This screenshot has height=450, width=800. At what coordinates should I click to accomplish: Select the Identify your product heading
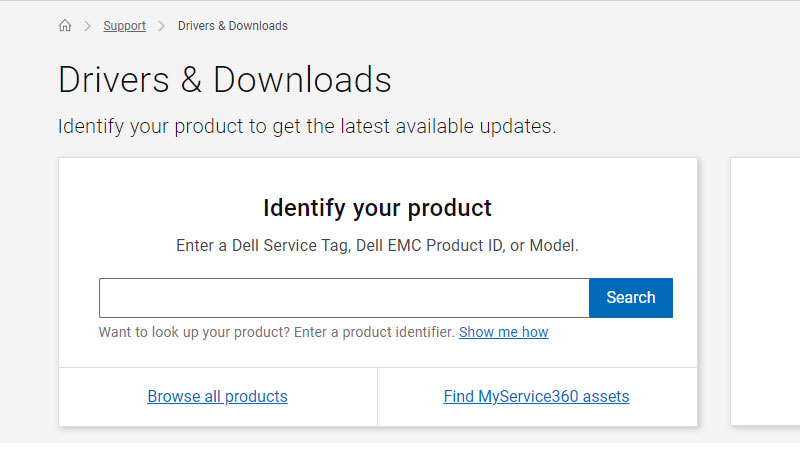pyautogui.click(x=378, y=208)
